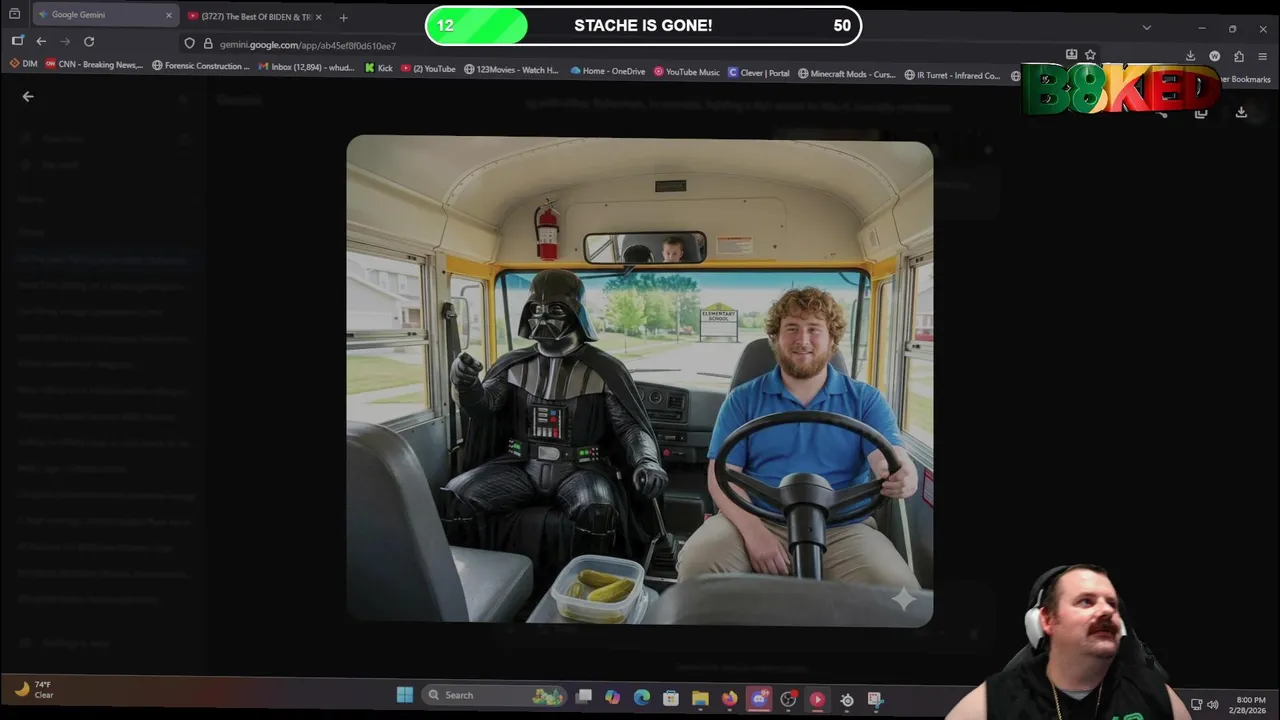Bookmark this page with the star
The width and height of the screenshot is (1280, 720).
tap(1090, 54)
